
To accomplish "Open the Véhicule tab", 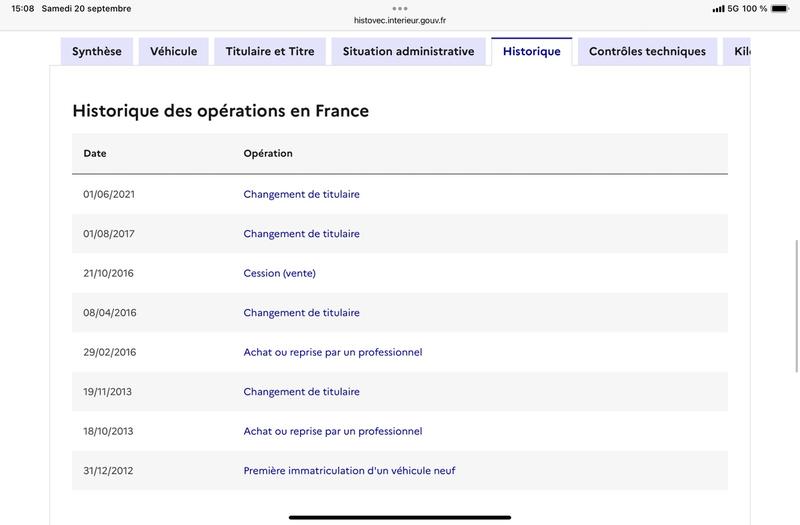I will tap(174, 52).
